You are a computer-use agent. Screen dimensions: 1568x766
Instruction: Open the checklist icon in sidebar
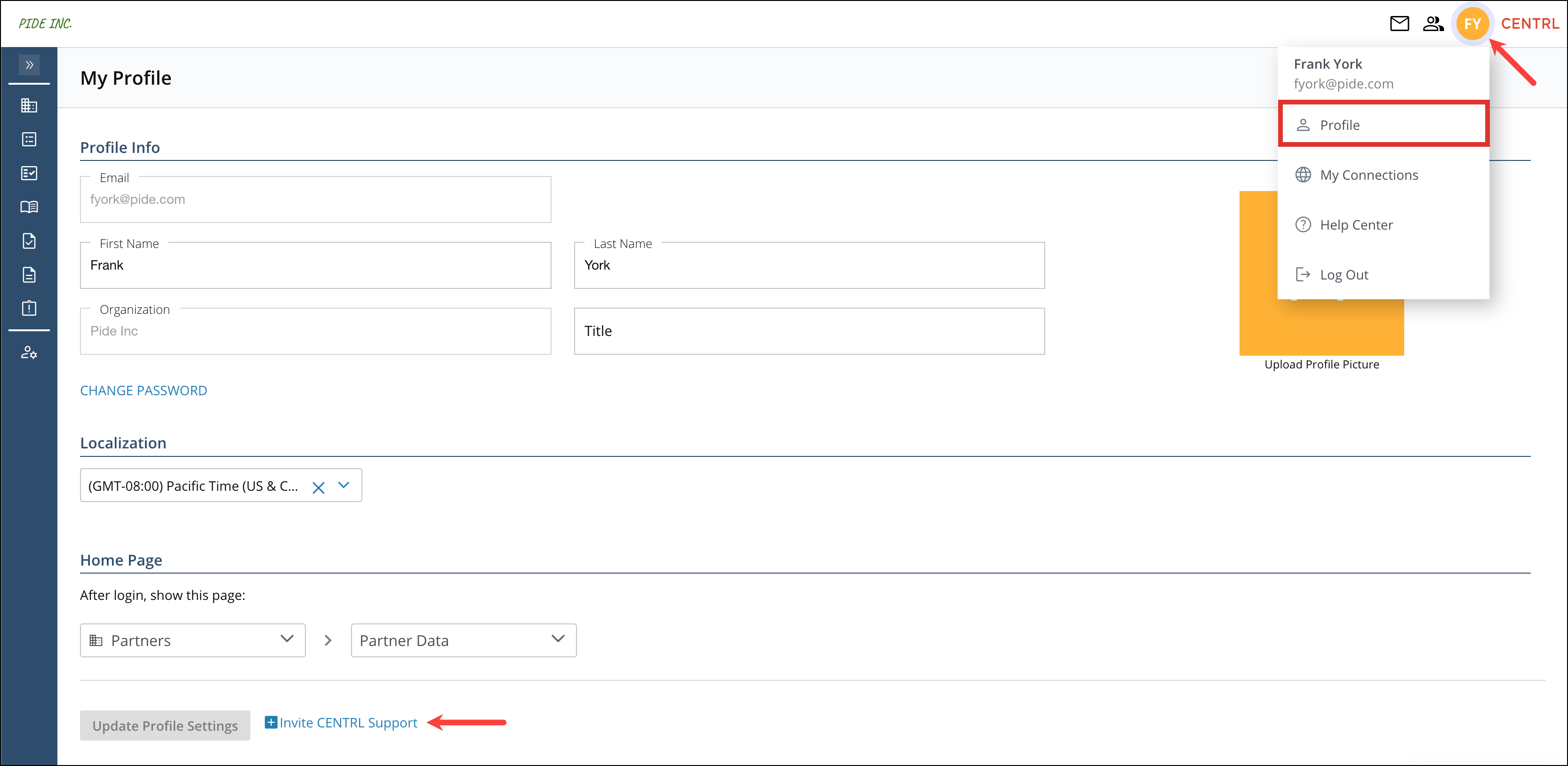29,174
